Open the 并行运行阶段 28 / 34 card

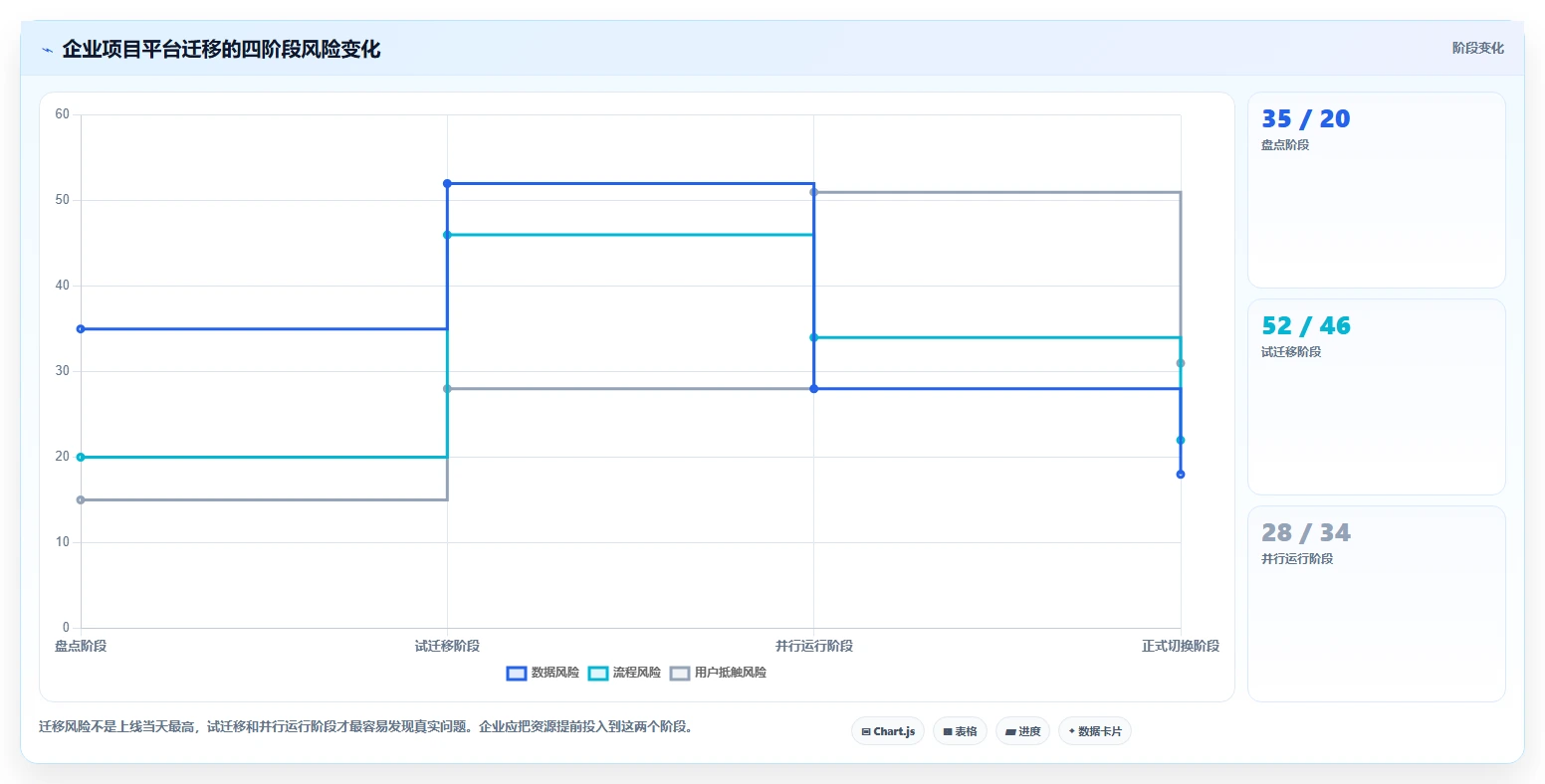1377,604
